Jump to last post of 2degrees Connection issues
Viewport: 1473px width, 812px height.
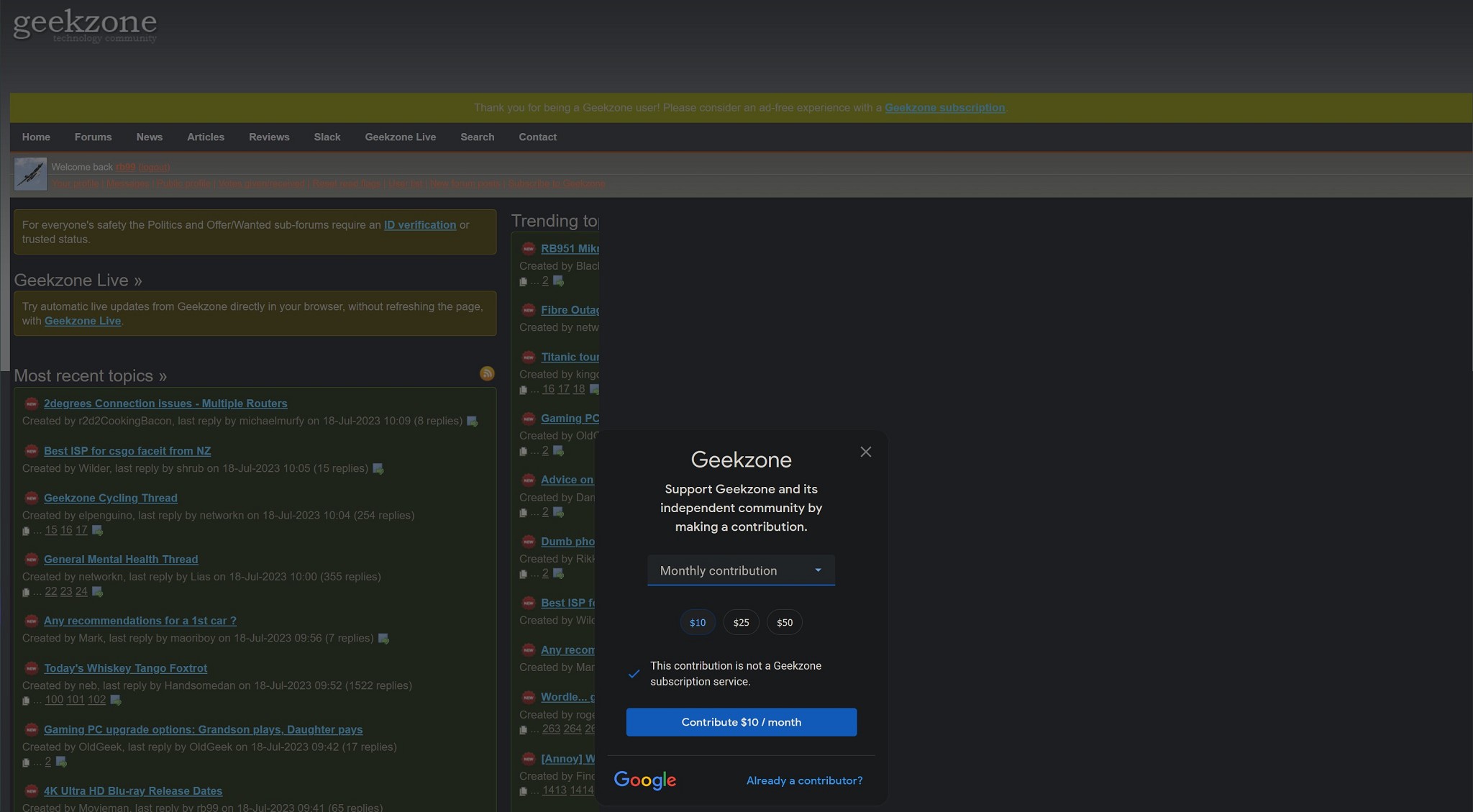pos(473,421)
